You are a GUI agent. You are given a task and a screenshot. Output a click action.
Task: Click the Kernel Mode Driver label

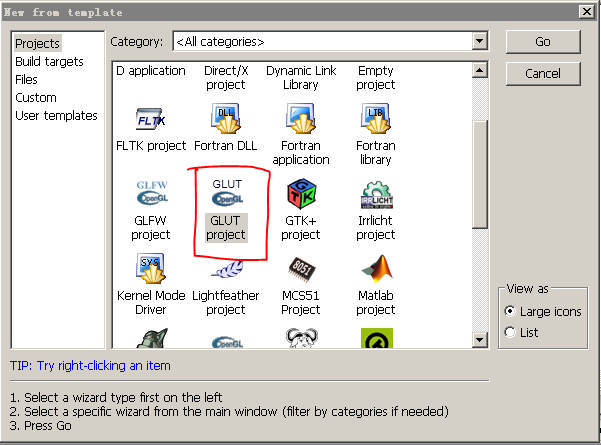151,303
